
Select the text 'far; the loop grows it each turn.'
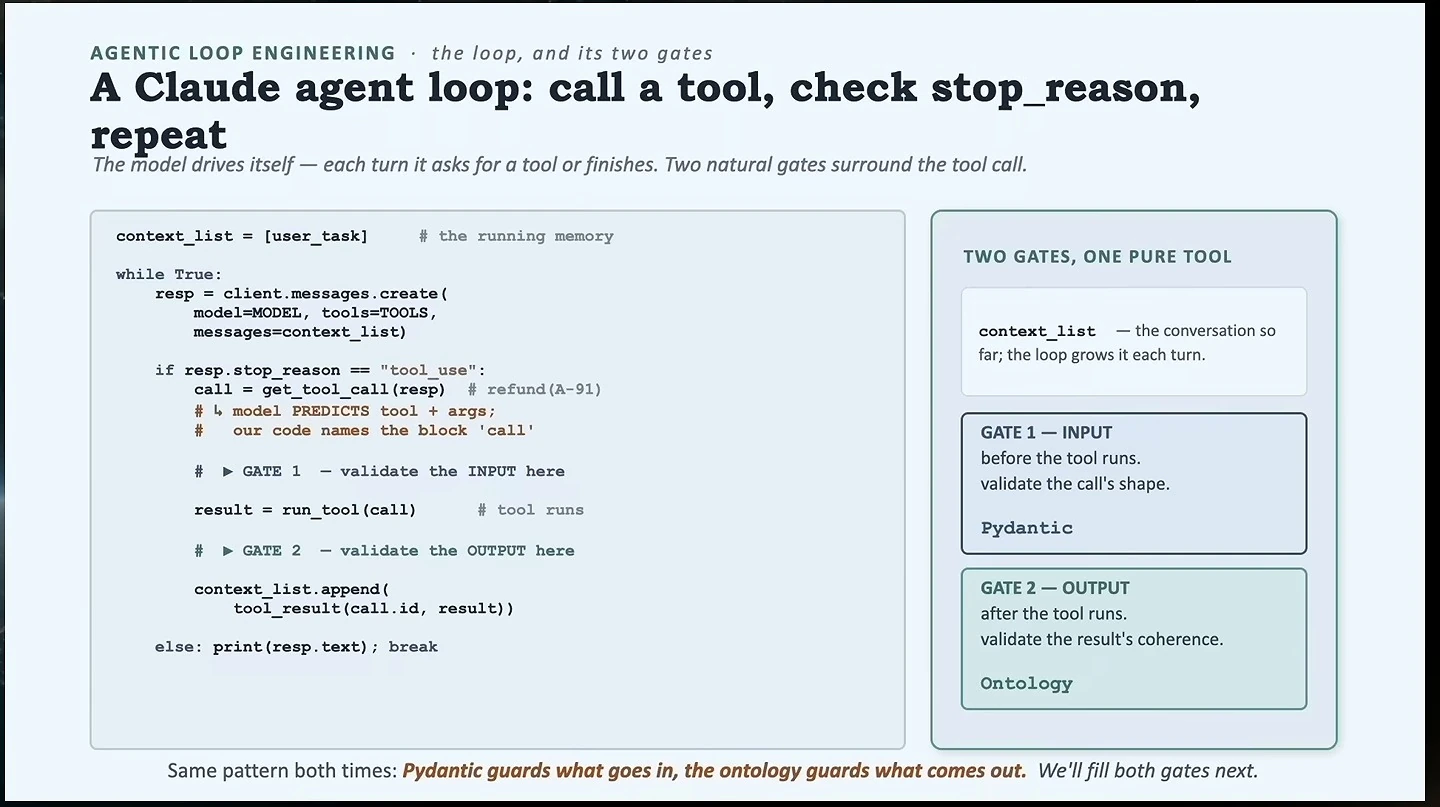(x=1092, y=354)
